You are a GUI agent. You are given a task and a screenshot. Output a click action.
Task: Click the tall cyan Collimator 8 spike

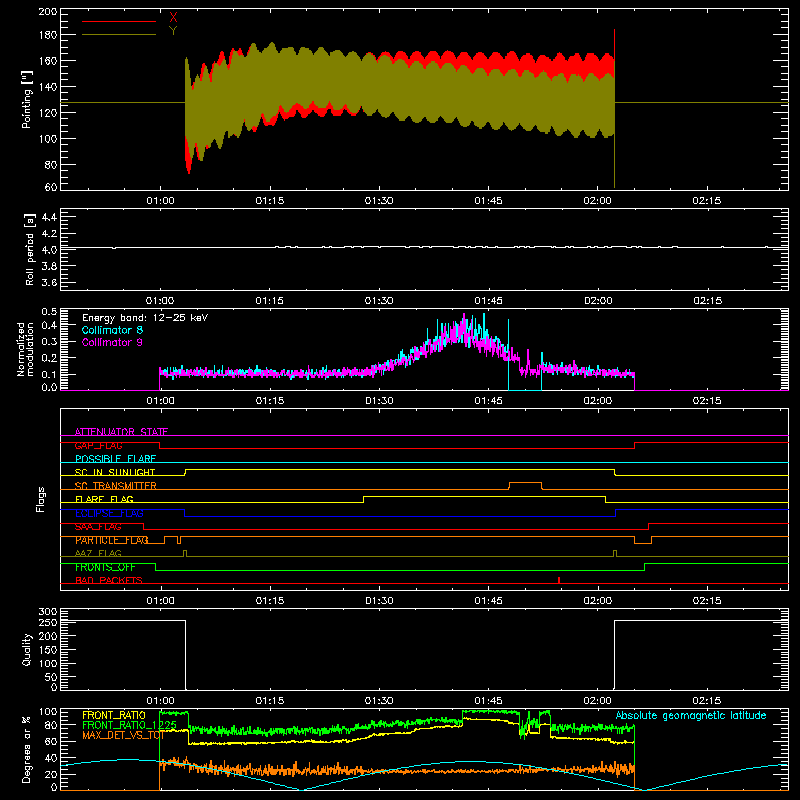(508, 354)
